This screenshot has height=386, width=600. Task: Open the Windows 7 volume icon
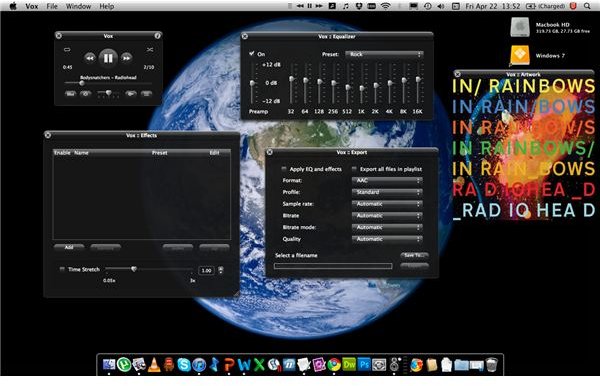point(520,55)
